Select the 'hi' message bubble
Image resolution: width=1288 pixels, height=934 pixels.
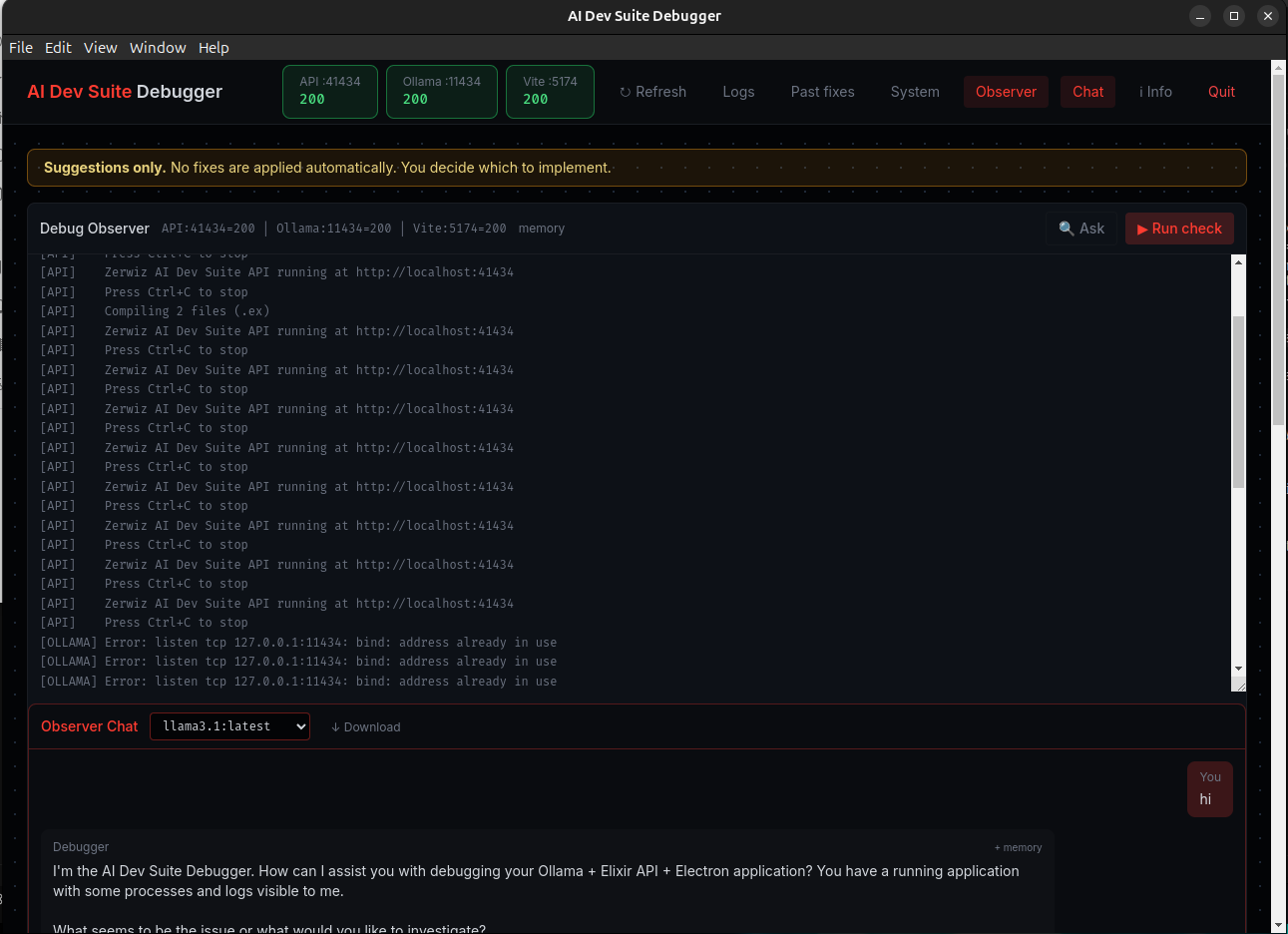(x=1209, y=788)
